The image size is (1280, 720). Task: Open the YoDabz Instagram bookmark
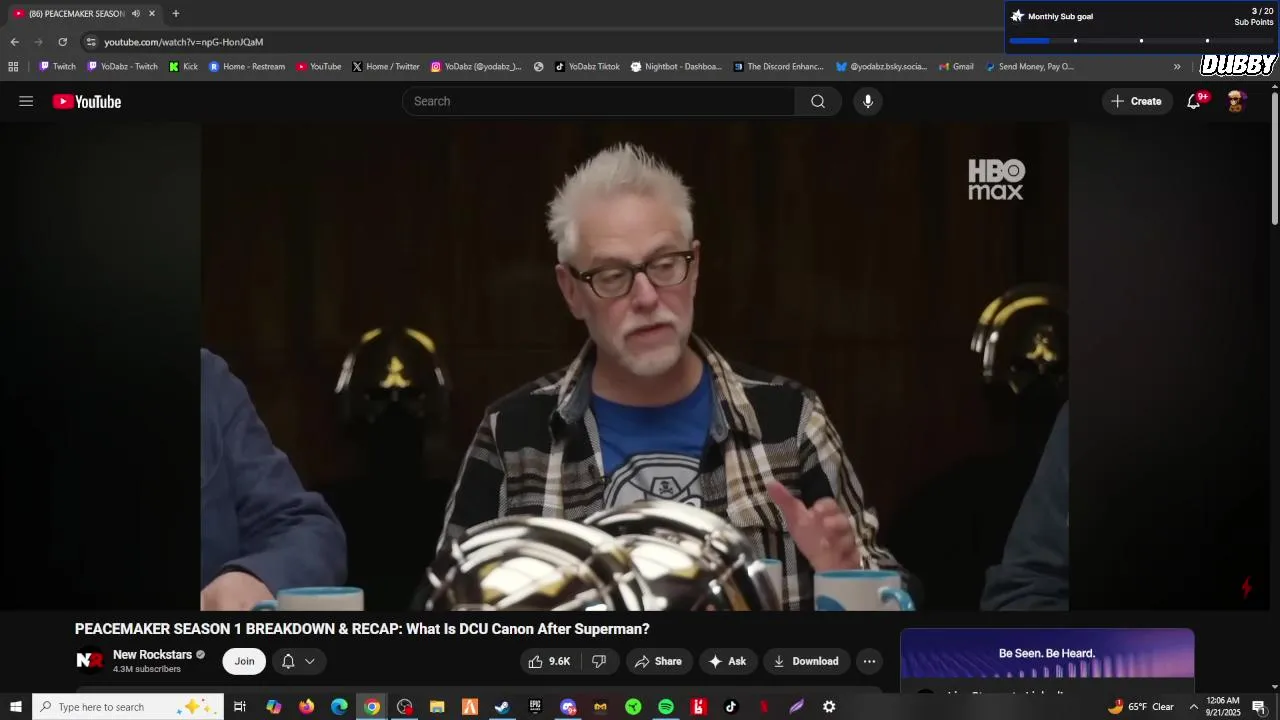(476, 67)
